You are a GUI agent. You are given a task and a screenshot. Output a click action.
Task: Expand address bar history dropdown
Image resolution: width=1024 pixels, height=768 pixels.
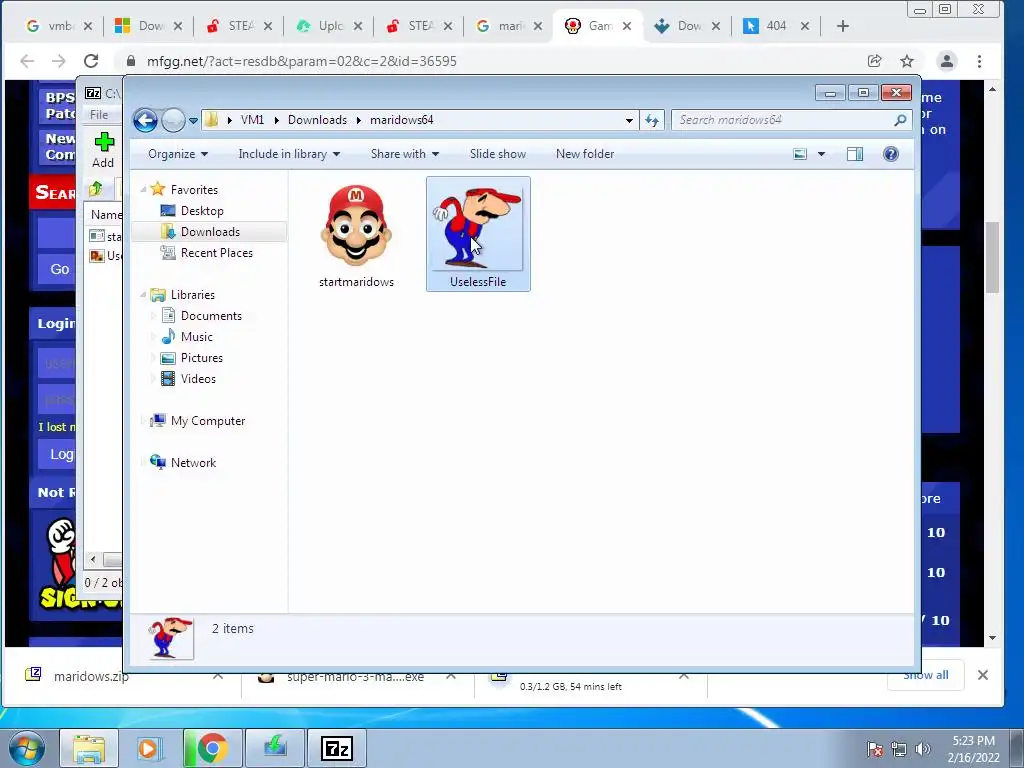[629, 120]
